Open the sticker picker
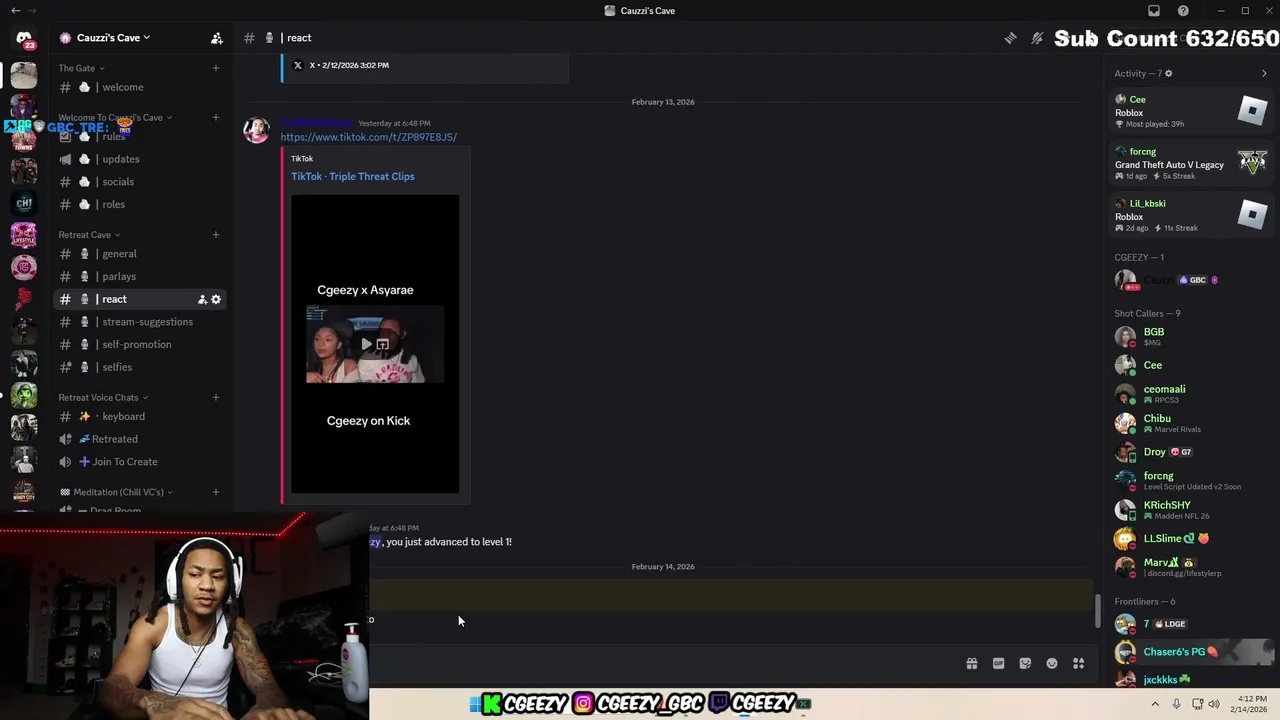The image size is (1280, 720). tap(1025, 663)
